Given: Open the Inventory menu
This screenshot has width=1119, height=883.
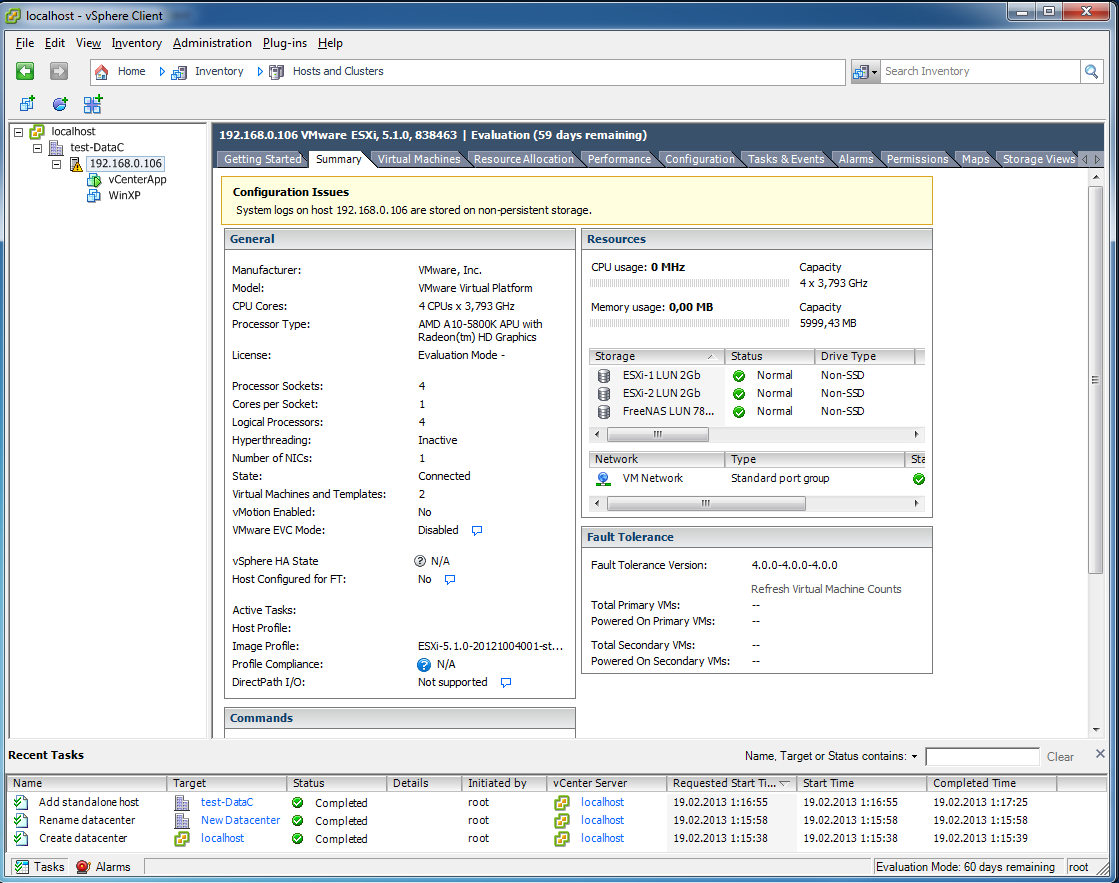Looking at the screenshot, I should [136, 43].
